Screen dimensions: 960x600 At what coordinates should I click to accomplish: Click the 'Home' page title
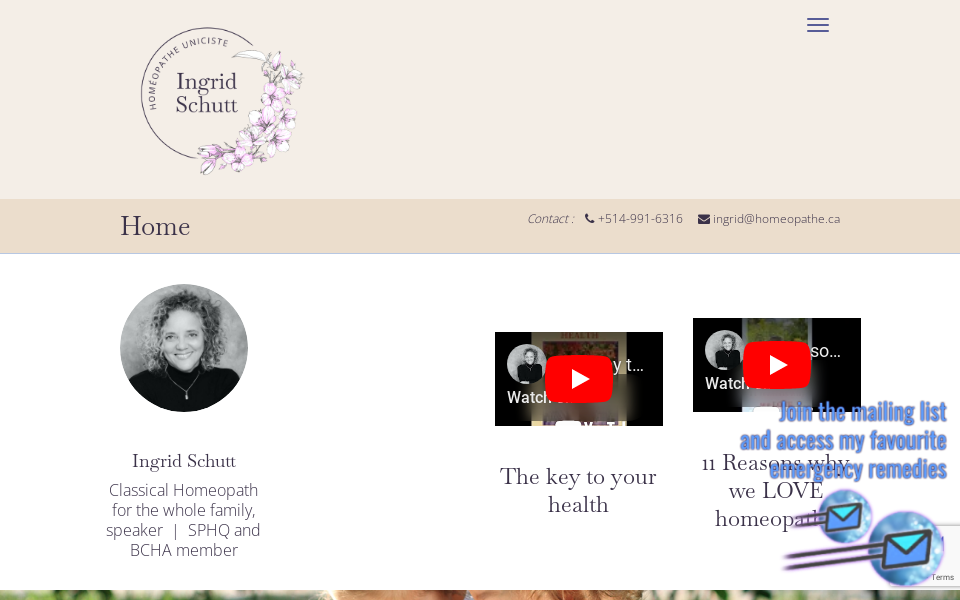[155, 226]
